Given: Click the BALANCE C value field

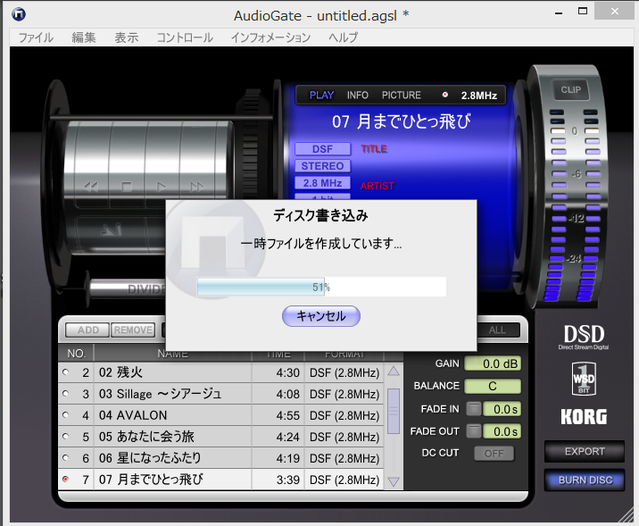Looking at the screenshot, I should [x=493, y=386].
